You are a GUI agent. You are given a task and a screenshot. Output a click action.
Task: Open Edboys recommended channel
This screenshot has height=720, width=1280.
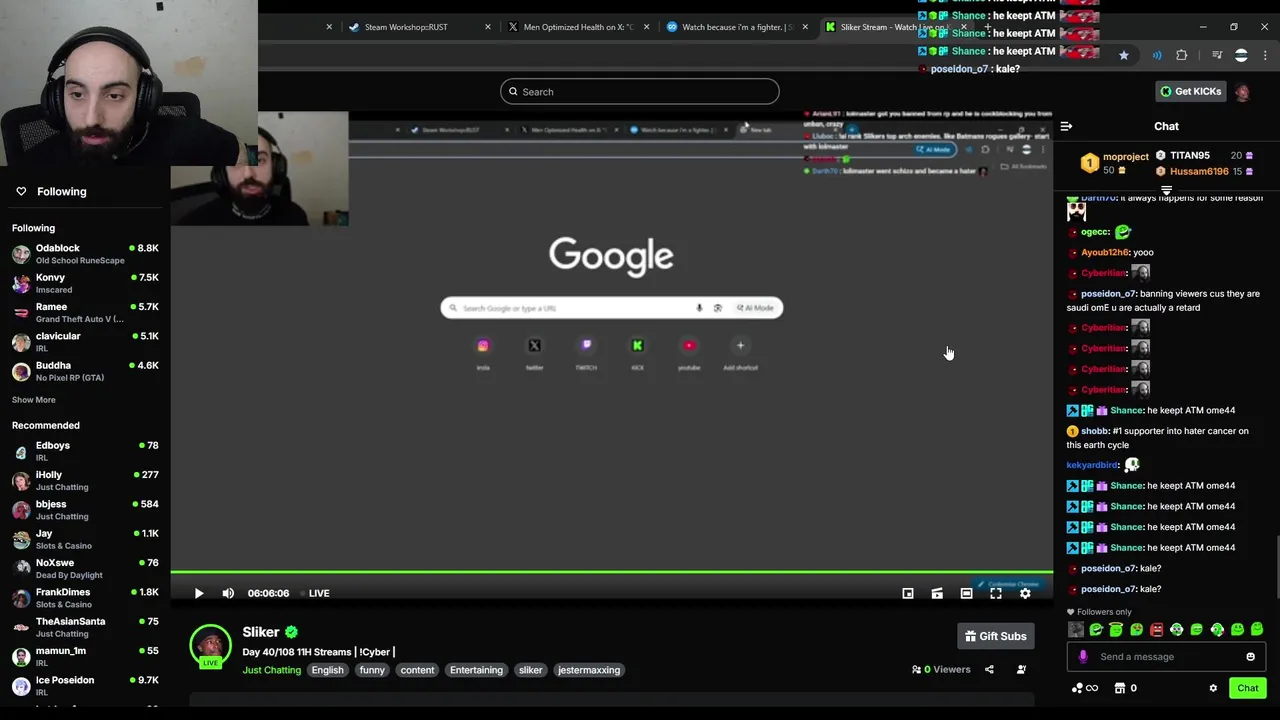85,451
